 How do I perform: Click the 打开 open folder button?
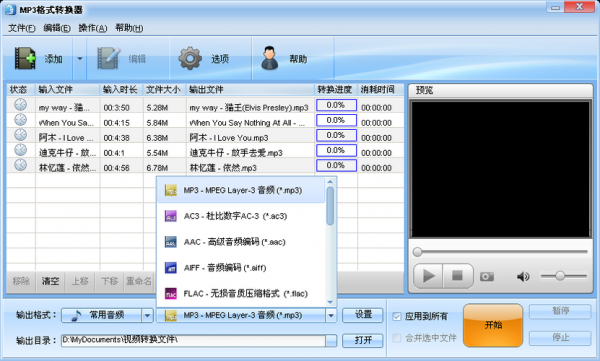(x=363, y=340)
